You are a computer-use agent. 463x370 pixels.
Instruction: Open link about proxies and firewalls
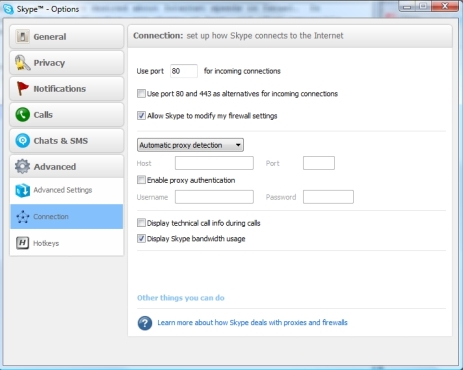tap(252, 323)
